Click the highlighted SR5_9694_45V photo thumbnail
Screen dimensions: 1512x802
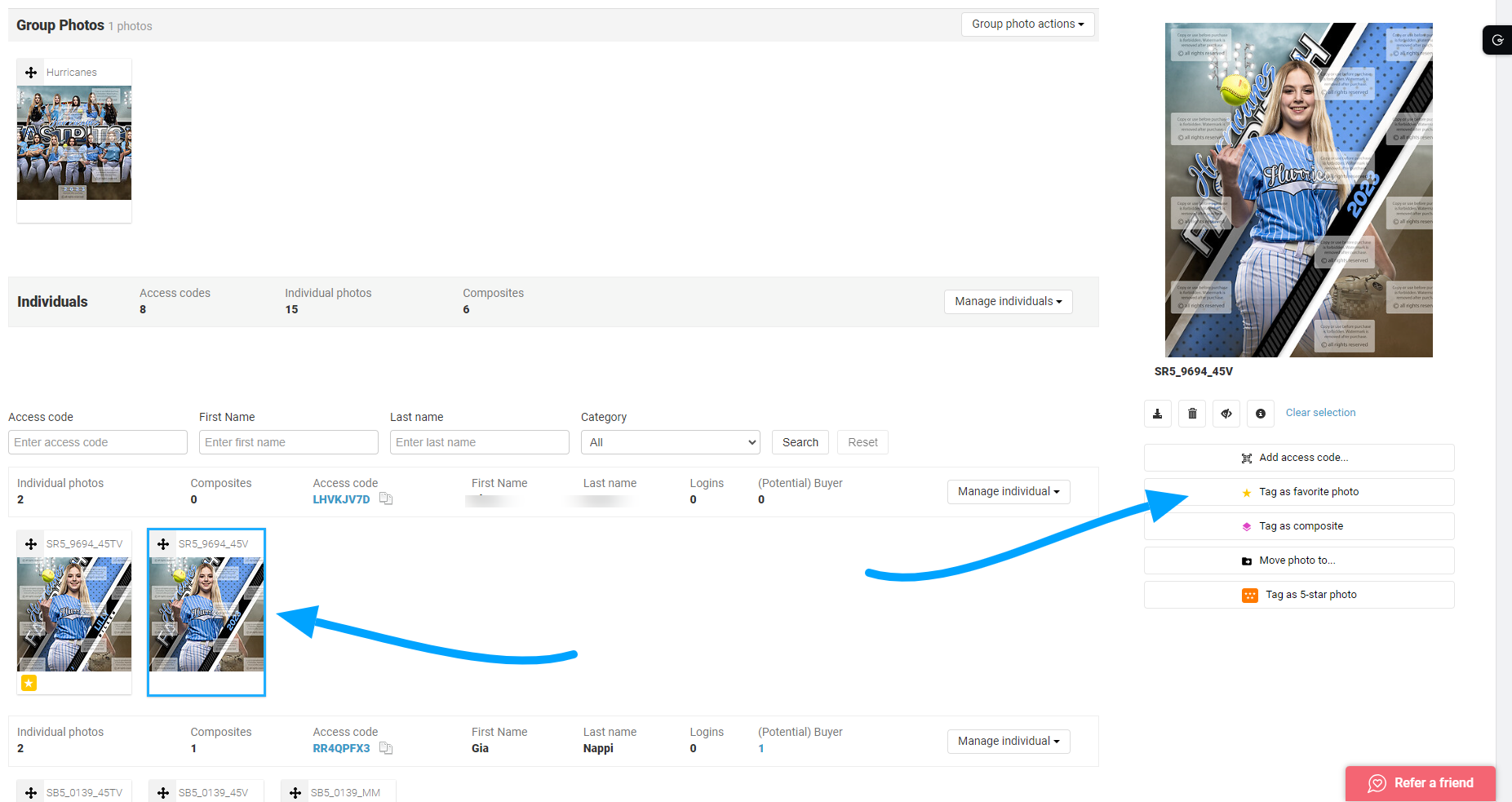pos(206,614)
